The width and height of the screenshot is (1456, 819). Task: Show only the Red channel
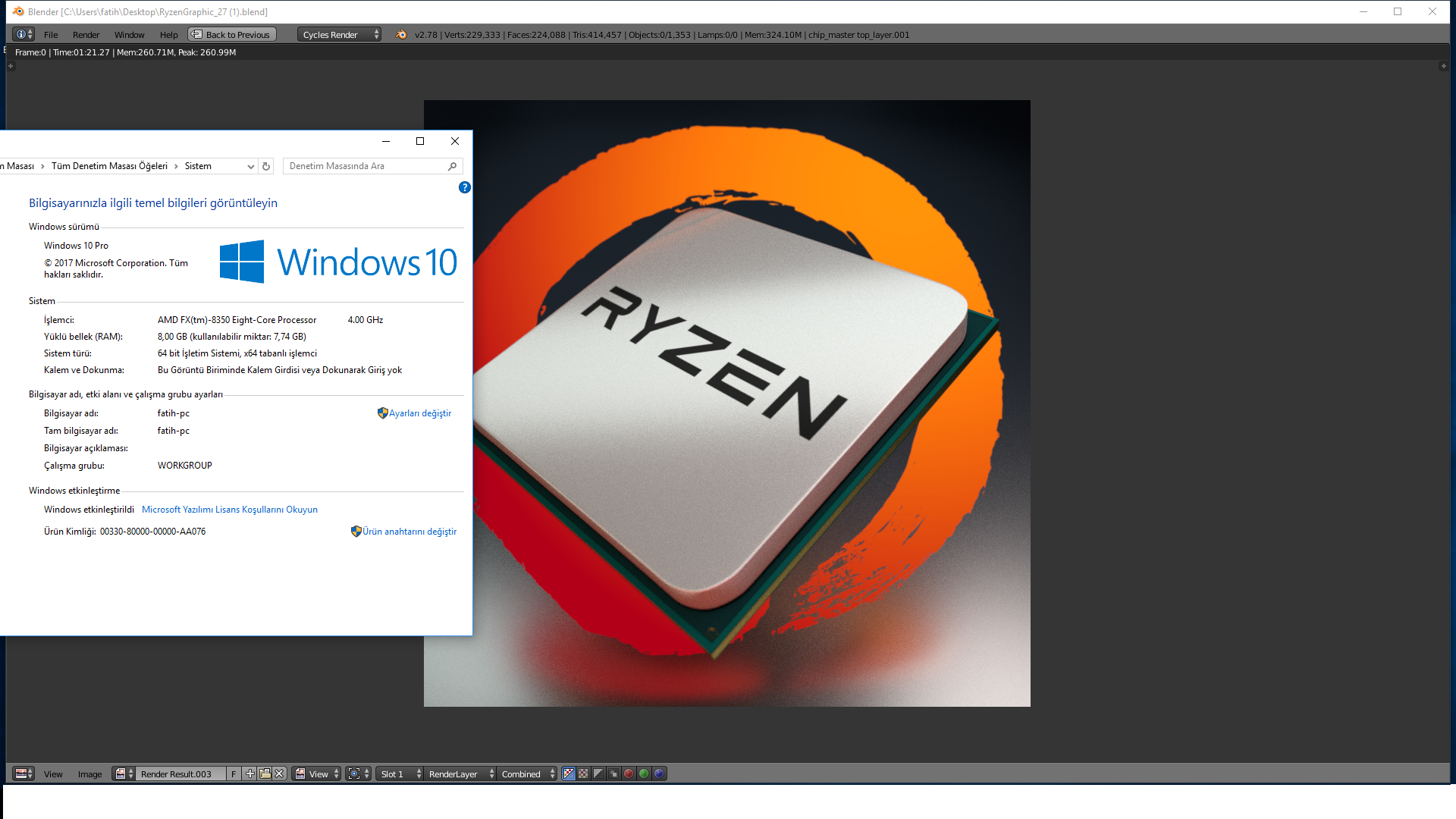pos(629,773)
